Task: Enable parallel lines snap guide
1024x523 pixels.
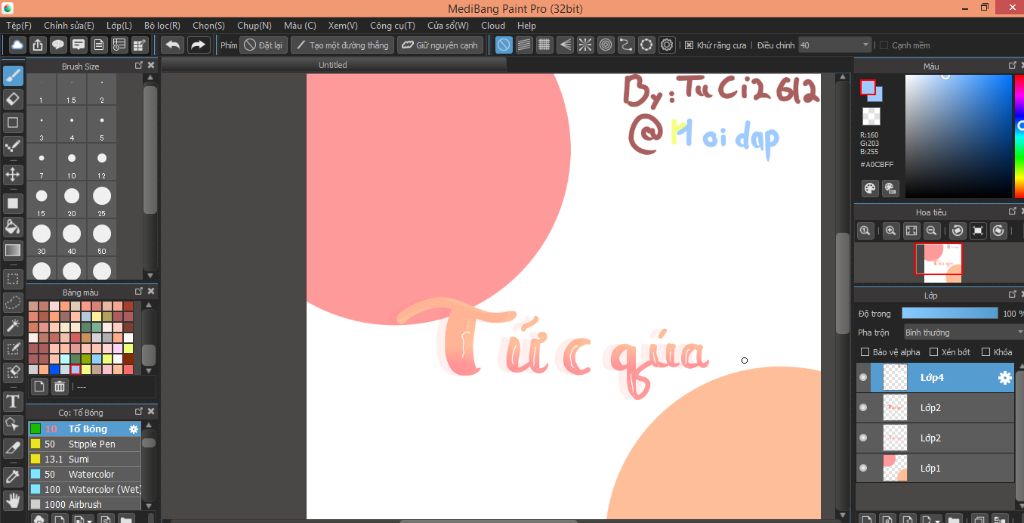Action: tap(524, 45)
